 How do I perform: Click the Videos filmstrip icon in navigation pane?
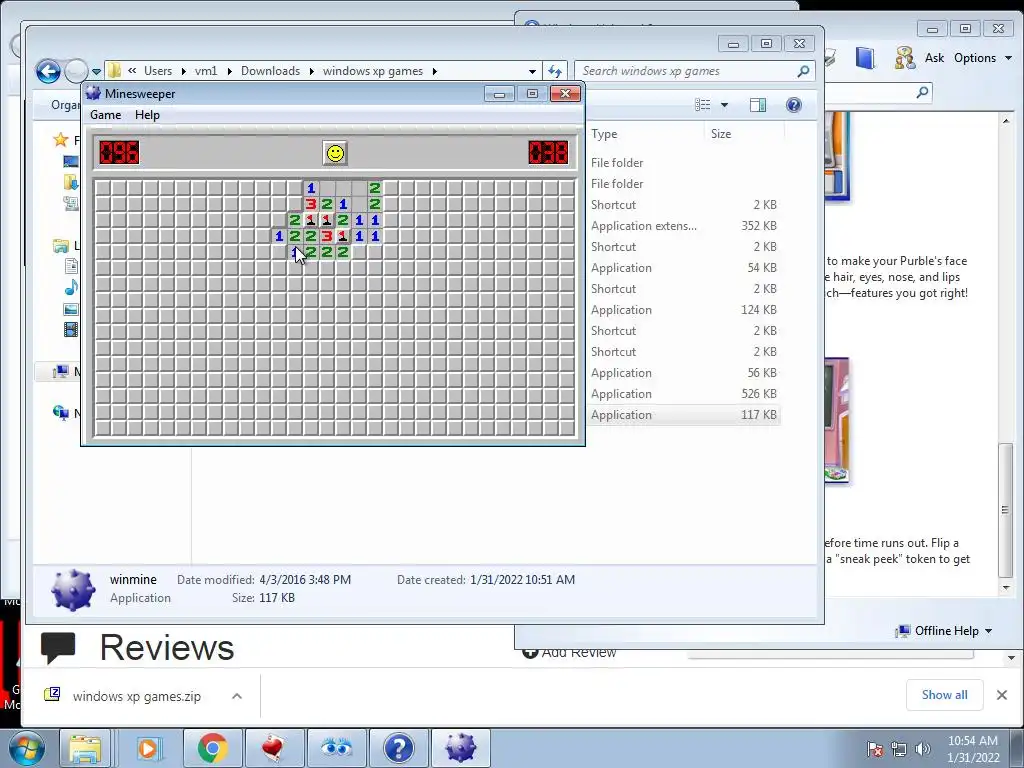click(x=71, y=329)
